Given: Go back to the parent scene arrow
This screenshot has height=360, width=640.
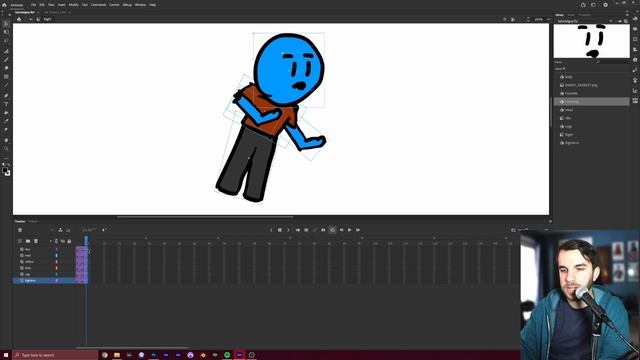Looking at the screenshot, I should click(x=30, y=19).
